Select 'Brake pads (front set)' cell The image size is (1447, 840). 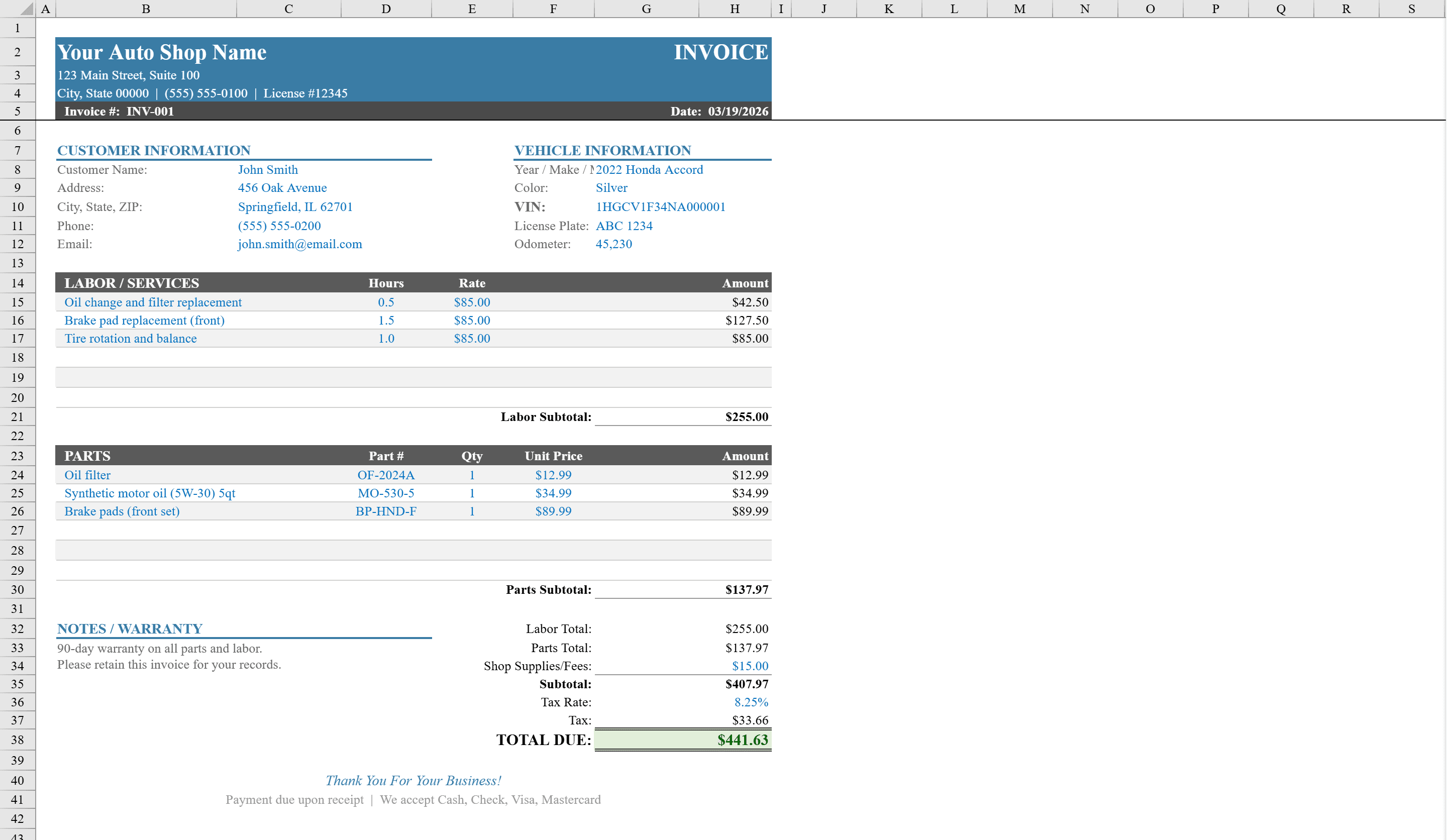pyautogui.click(x=122, y=511)
